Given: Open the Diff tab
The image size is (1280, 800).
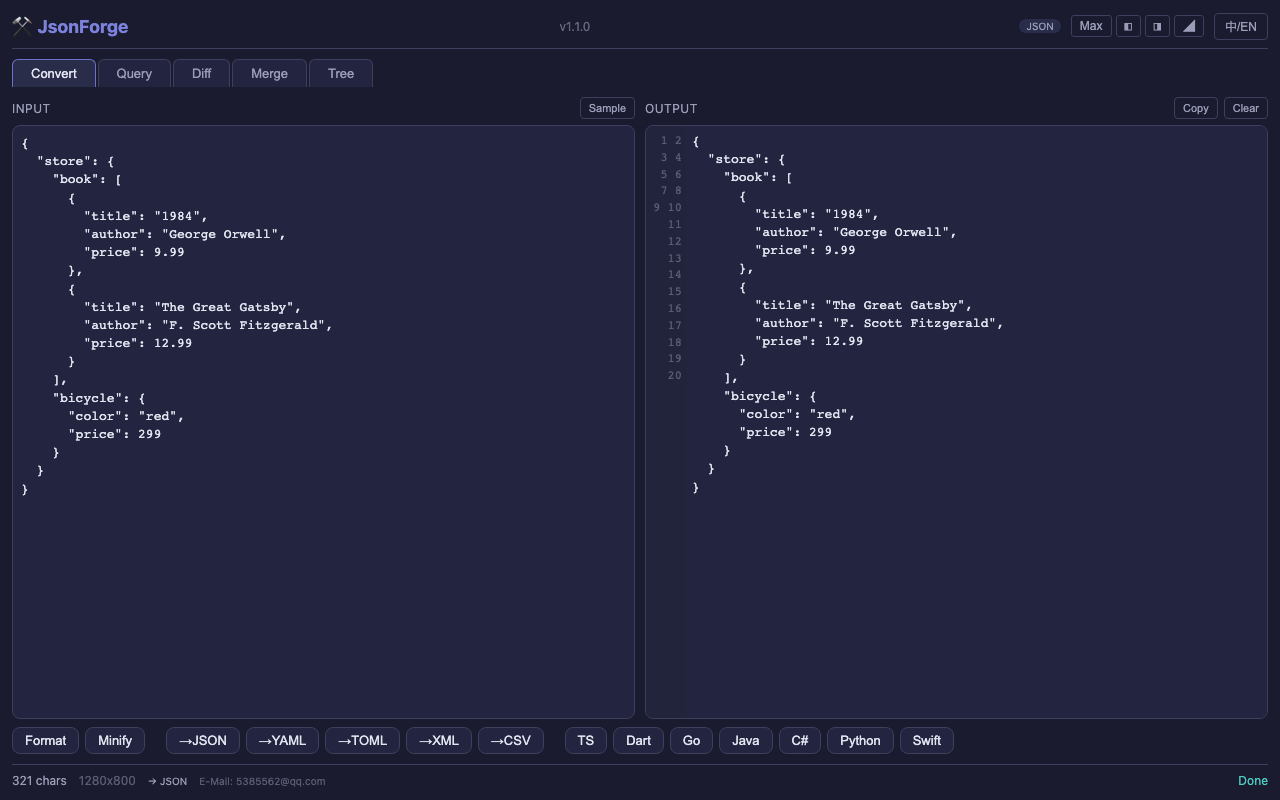Looking at the screenshot, I should [201, 73].
